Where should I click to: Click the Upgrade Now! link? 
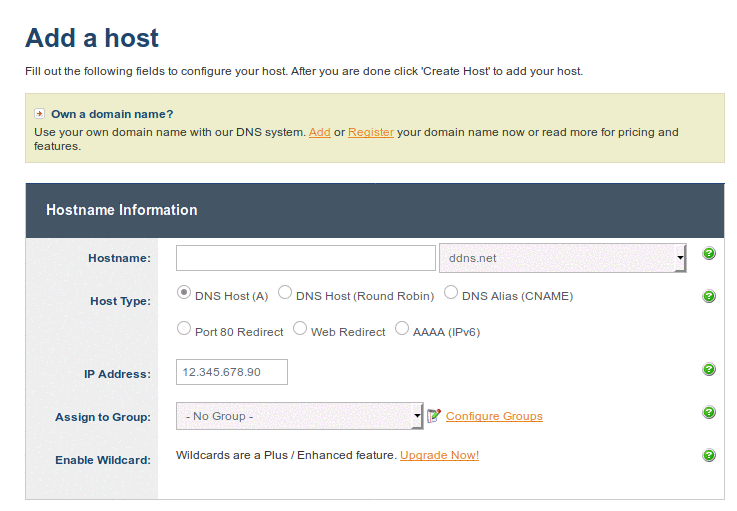[439, 456]
